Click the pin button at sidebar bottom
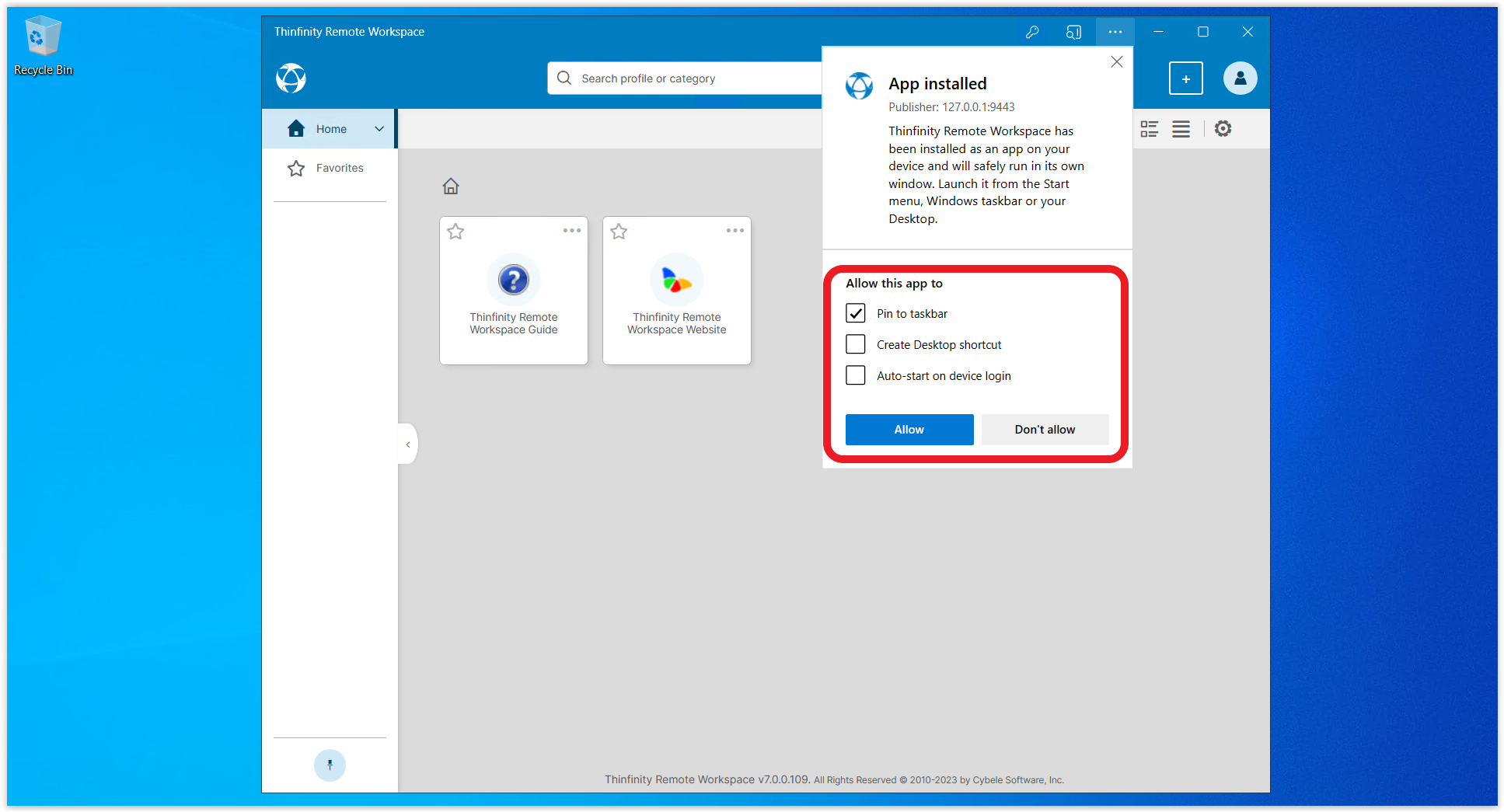This screenshot has height=812, width=1504. coord(330,765)
